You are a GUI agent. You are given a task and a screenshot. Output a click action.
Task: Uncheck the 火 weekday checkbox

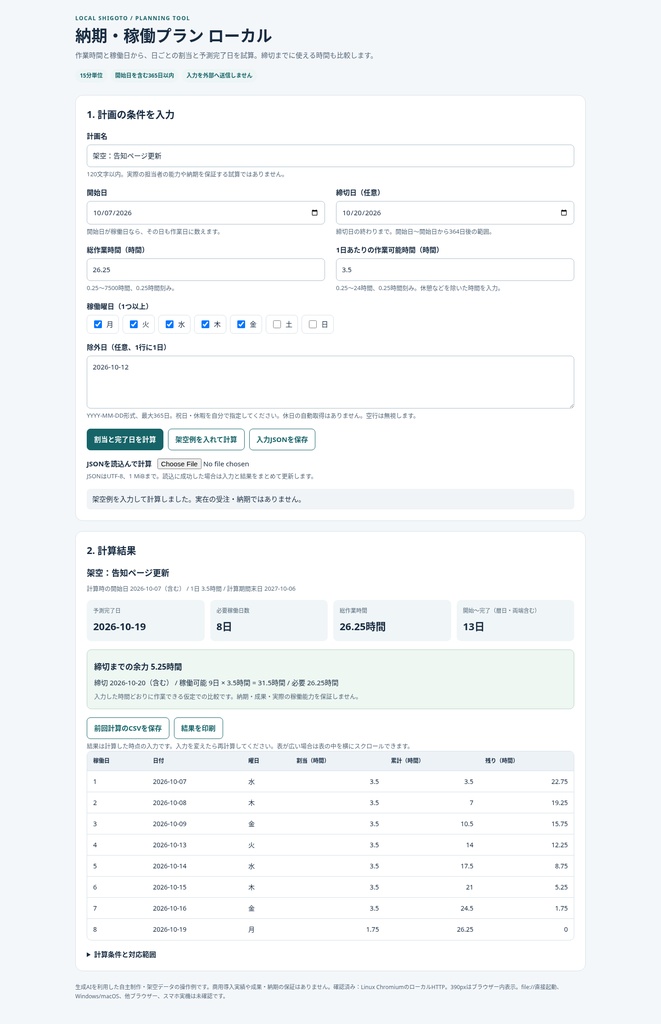click(x=134, y=324)
